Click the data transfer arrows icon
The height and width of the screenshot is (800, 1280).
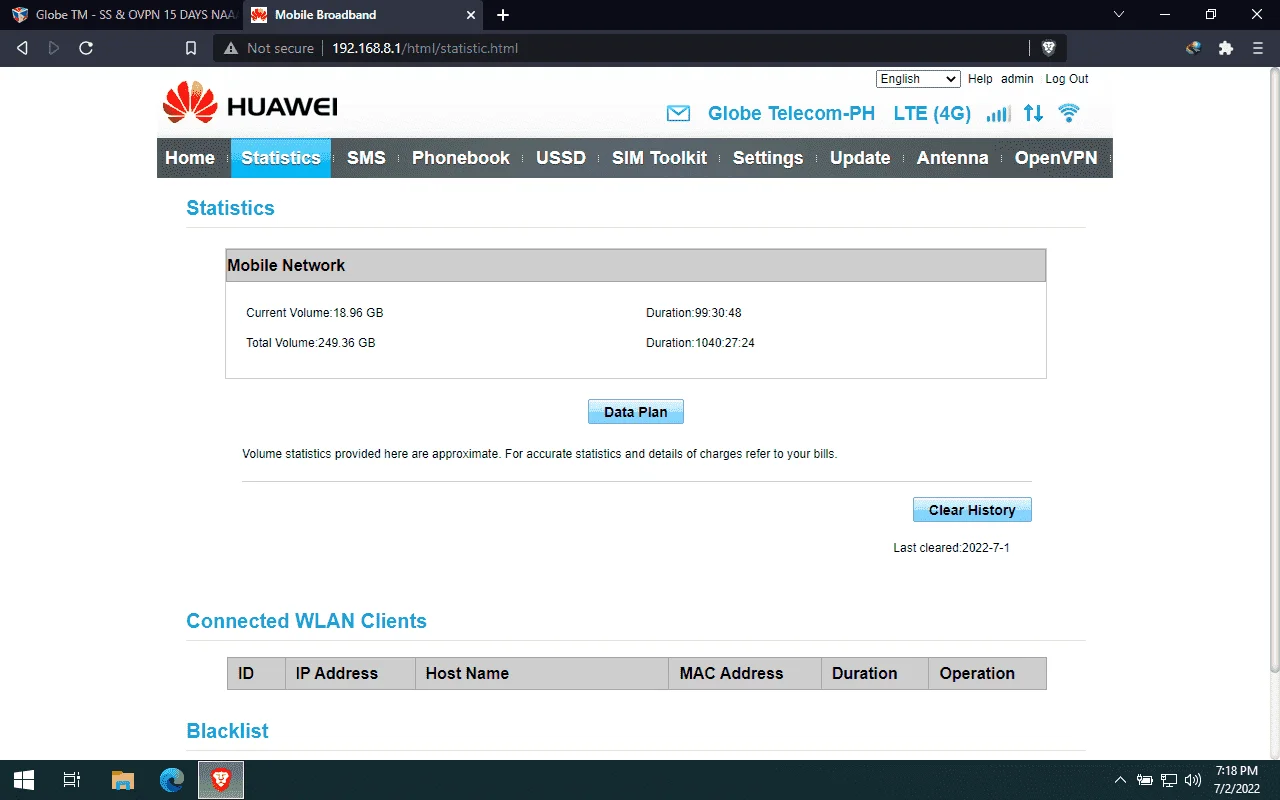point(1033,114)
